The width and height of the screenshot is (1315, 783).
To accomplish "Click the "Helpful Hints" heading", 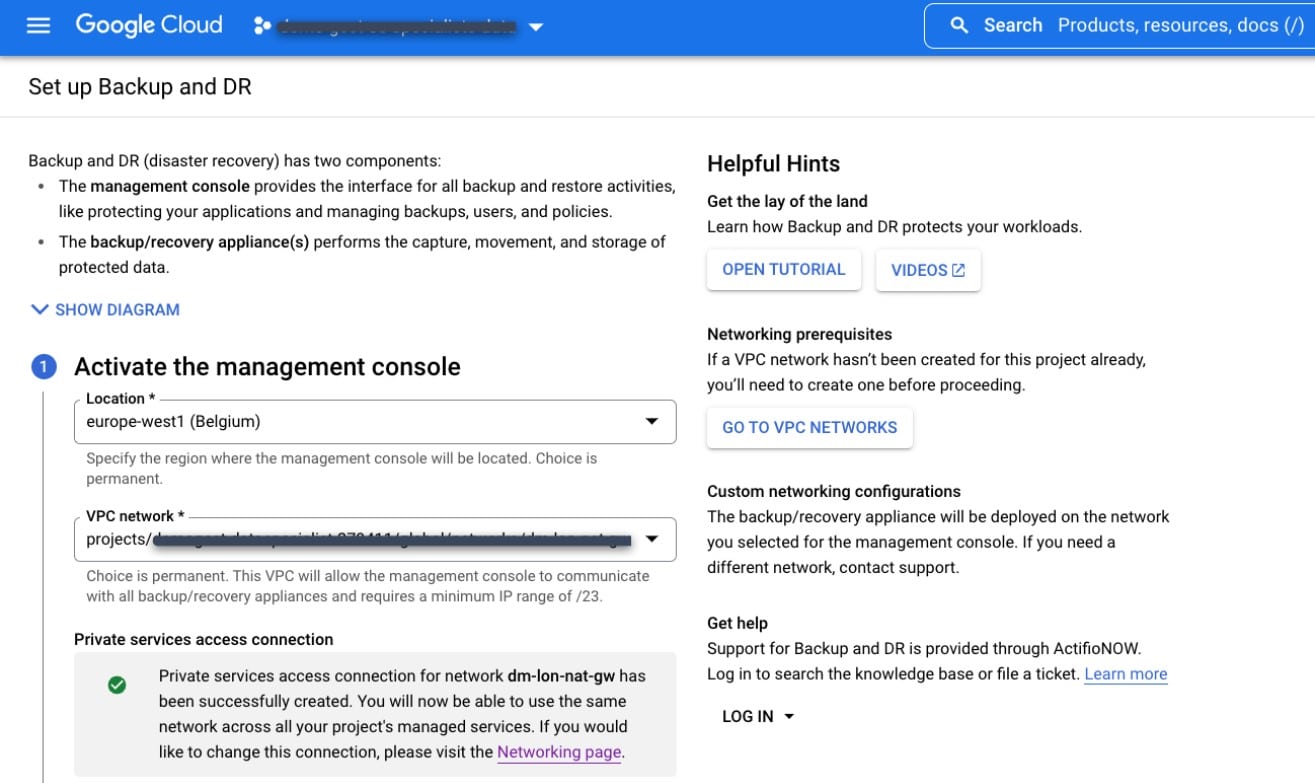I will [x=773, y=164].
